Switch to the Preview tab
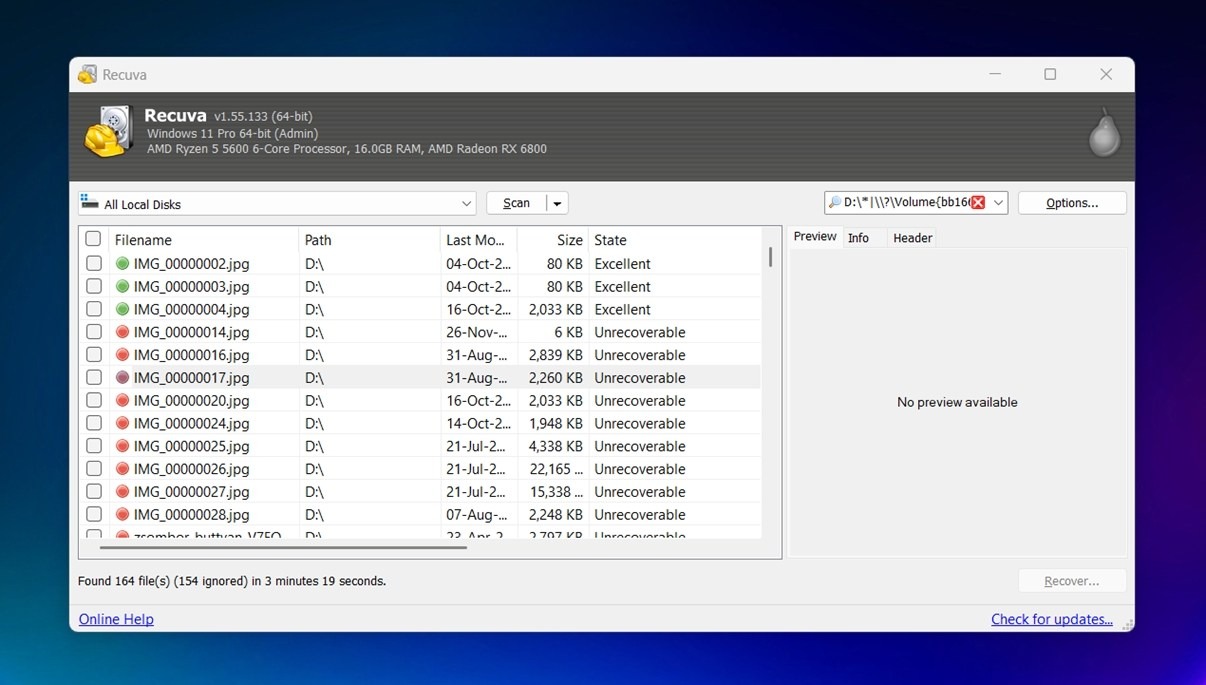Viewport: 1206px width, 685px height. click(815, 237)
